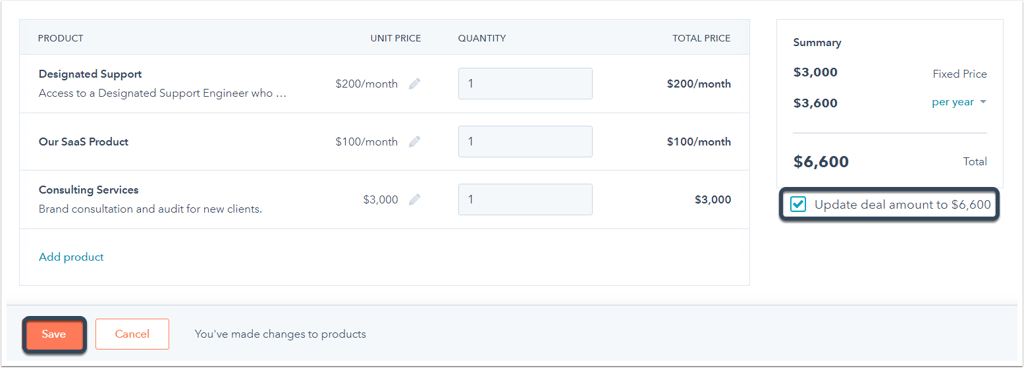Edit the Designated Support unit price pencil
The height and width of the screenshot is (368, 1024).
click(x=414, y=84)
